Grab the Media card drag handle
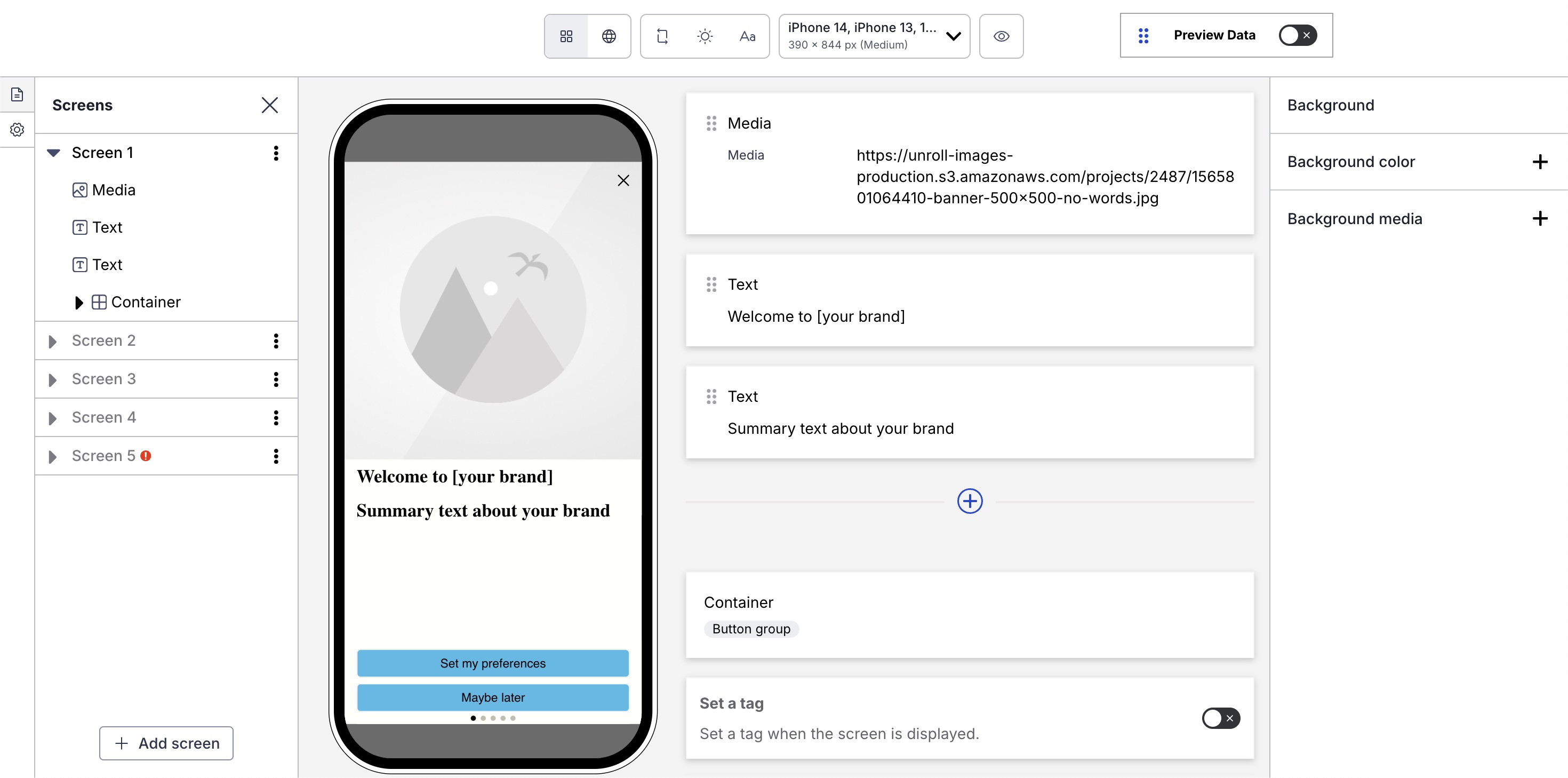 711,124
